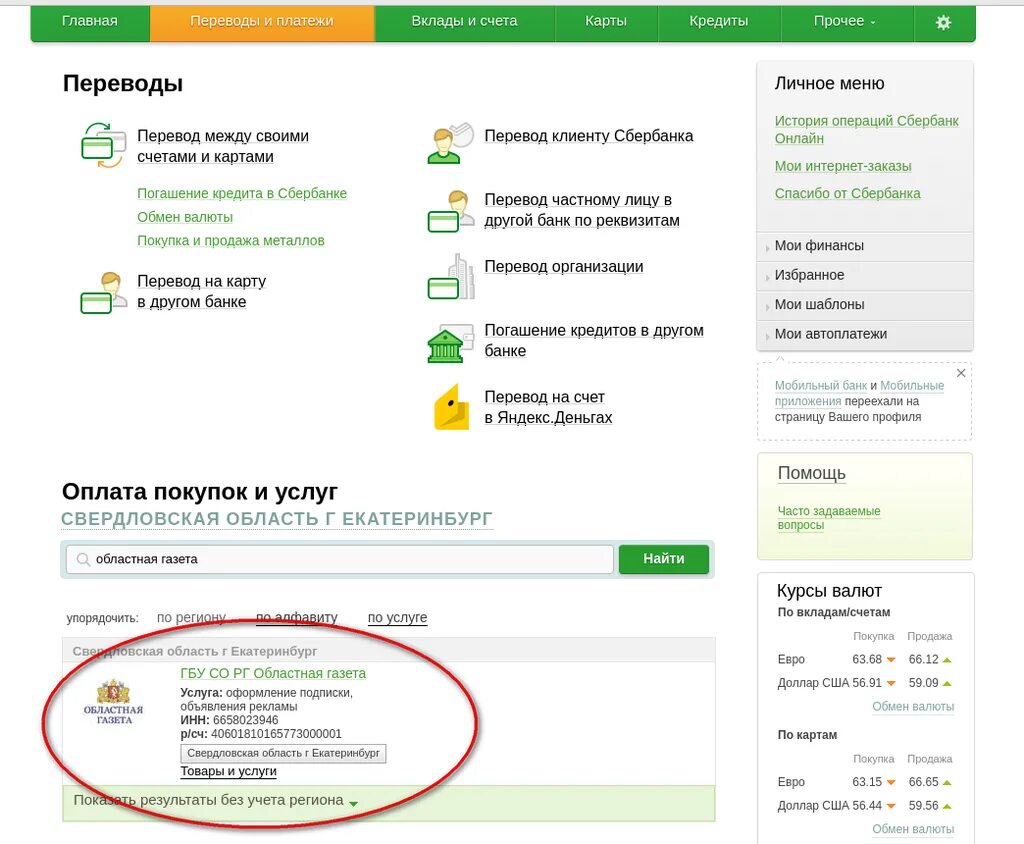Expand Мои автоплатежи in personal menu
This screenshot has width=1024, height=844.
click(x=865, y=334)
